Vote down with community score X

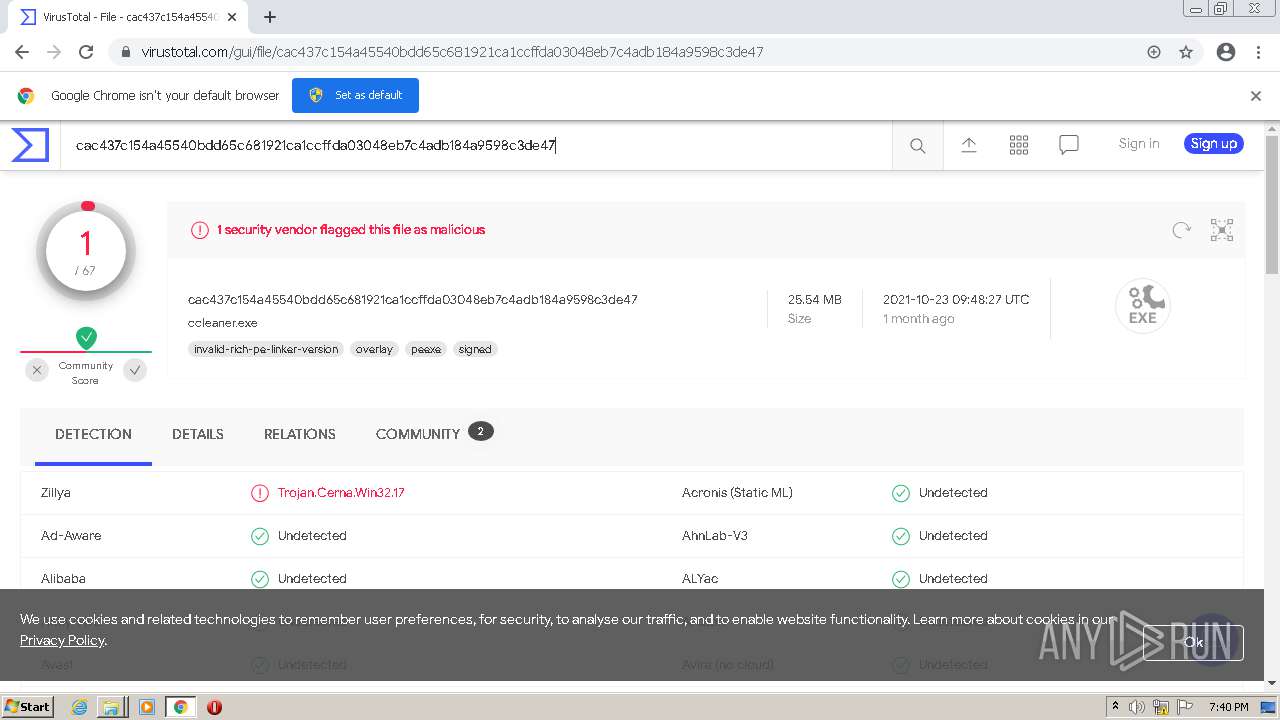click(37, 370)
